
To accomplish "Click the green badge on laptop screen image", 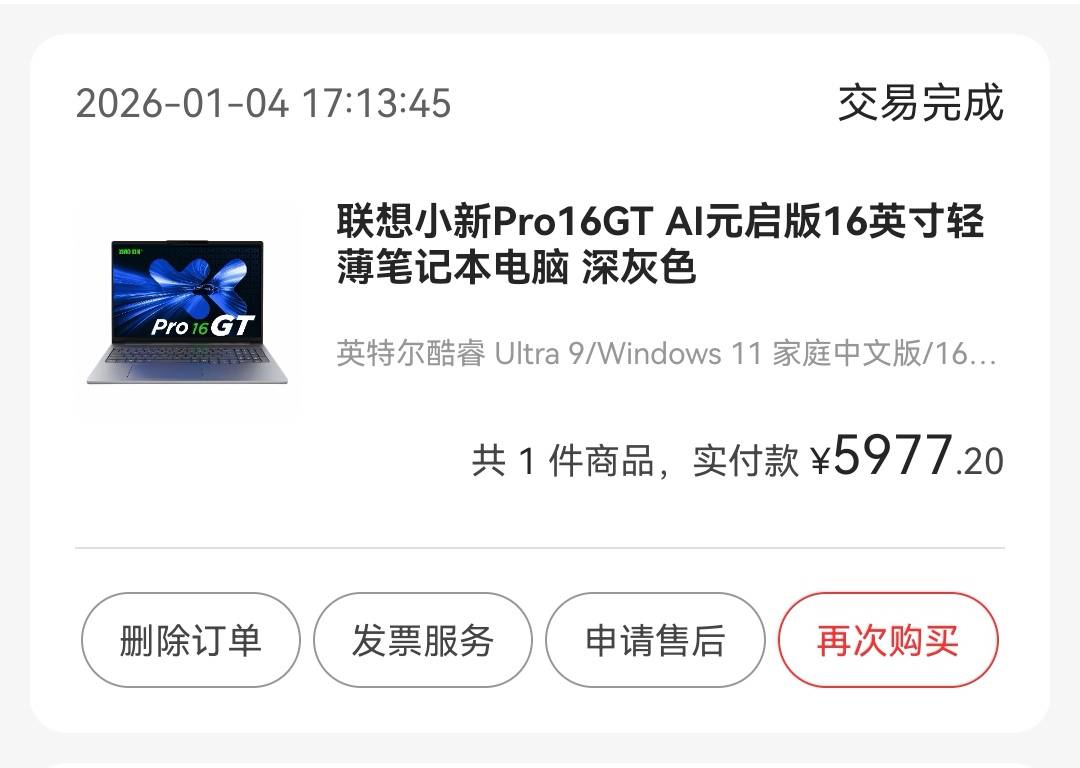I will 130,249.
